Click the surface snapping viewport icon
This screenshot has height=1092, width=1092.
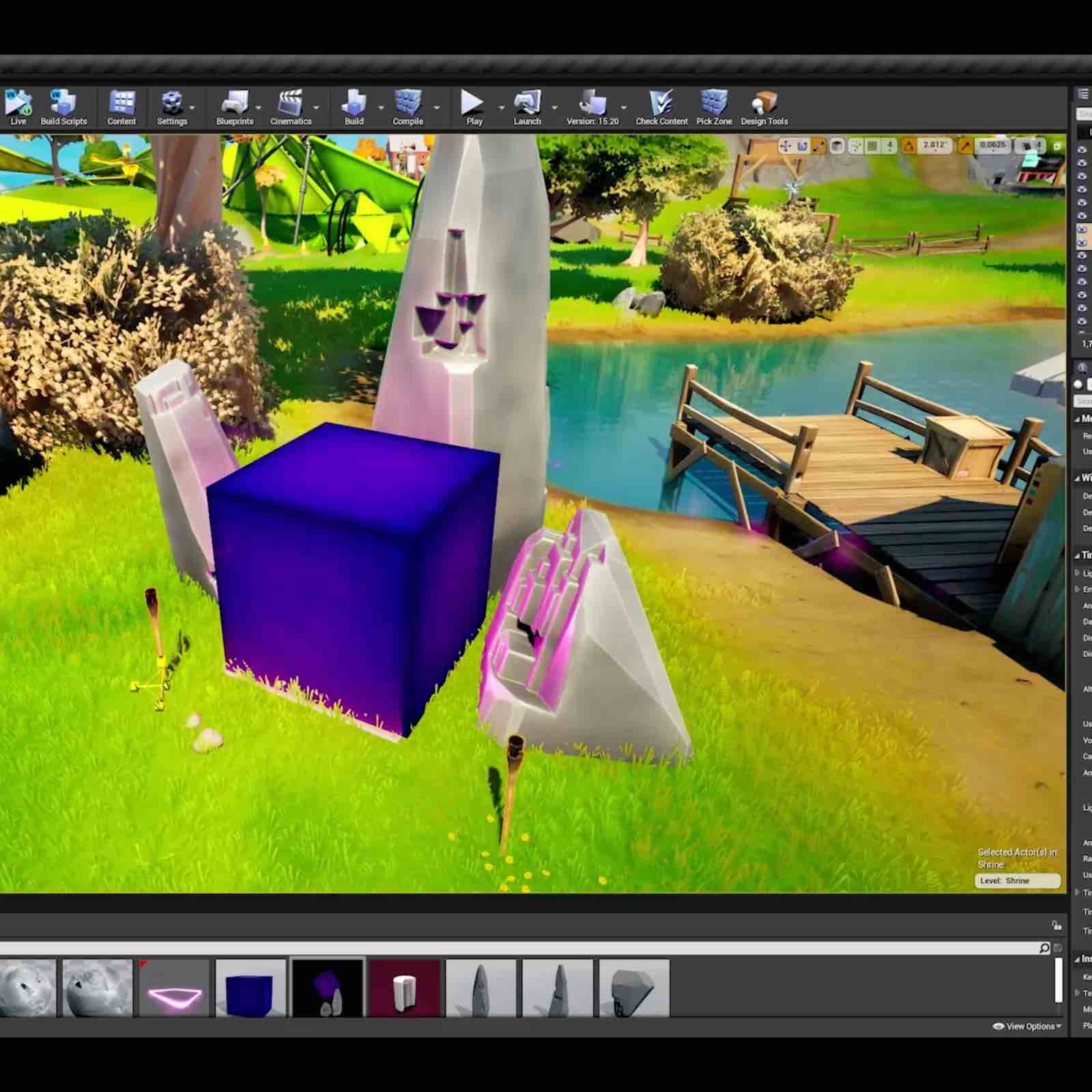(855, 146)
